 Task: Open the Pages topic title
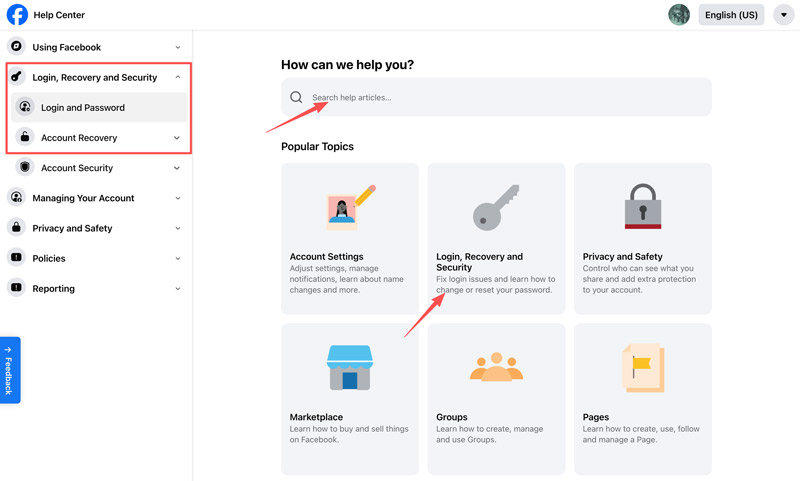(595, 417)
